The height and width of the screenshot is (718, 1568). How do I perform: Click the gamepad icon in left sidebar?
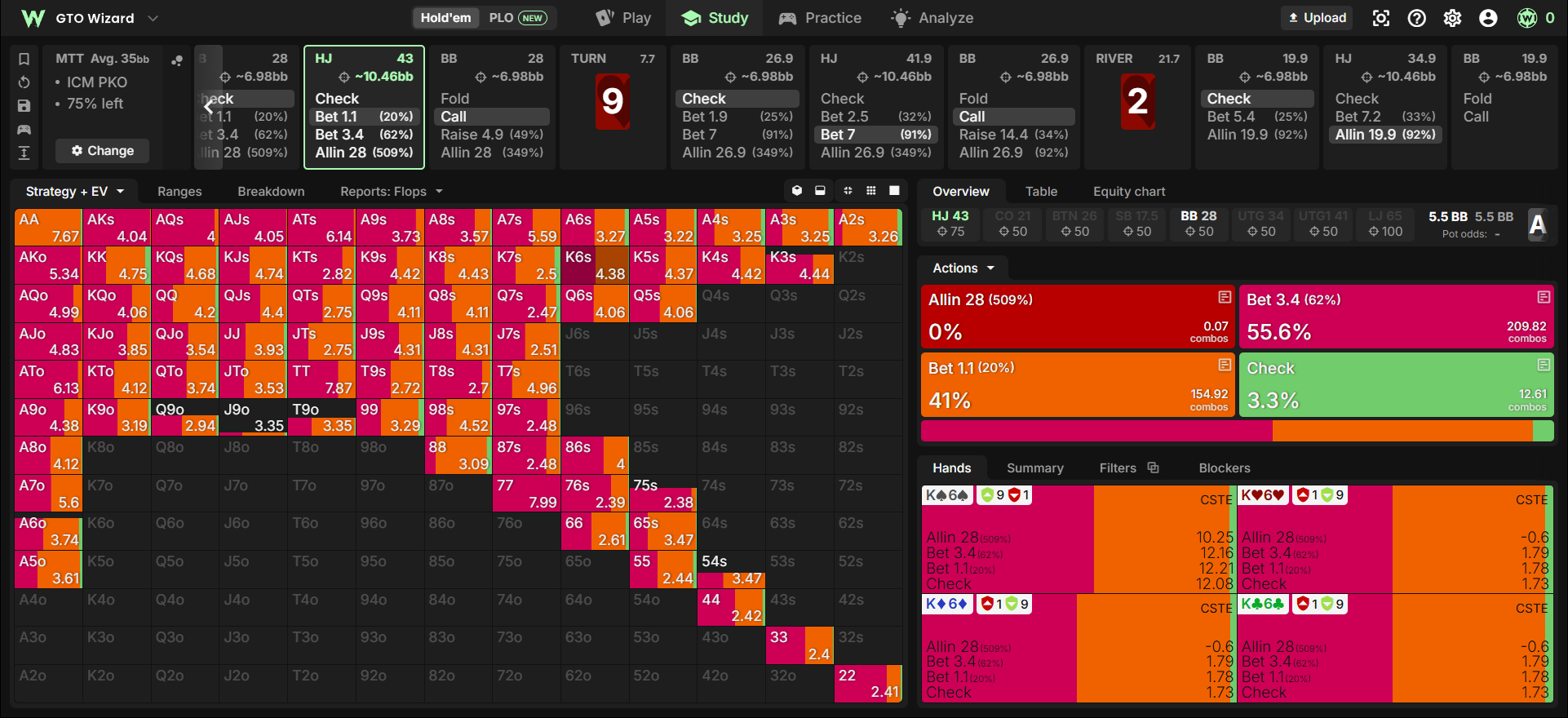point(24,129)
